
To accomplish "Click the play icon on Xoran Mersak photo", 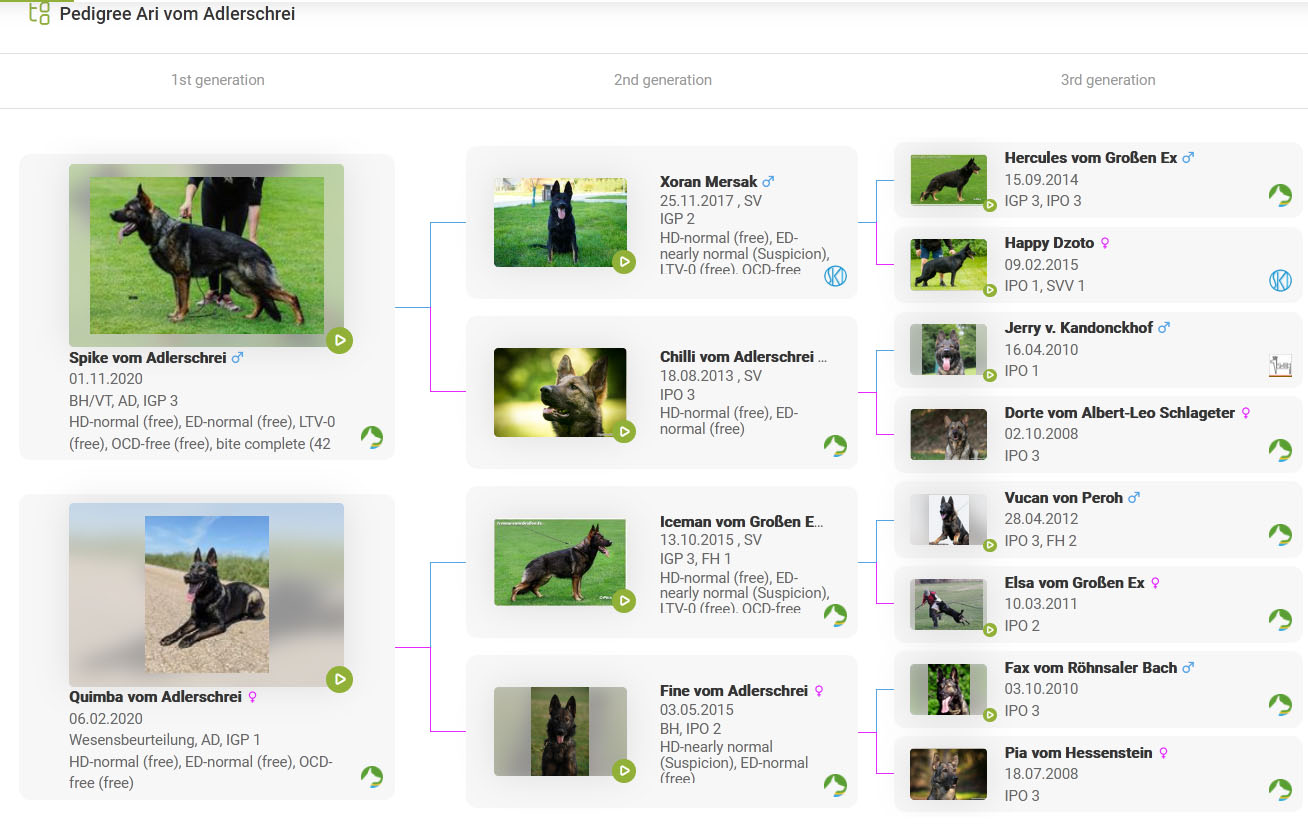I will 624,262.
